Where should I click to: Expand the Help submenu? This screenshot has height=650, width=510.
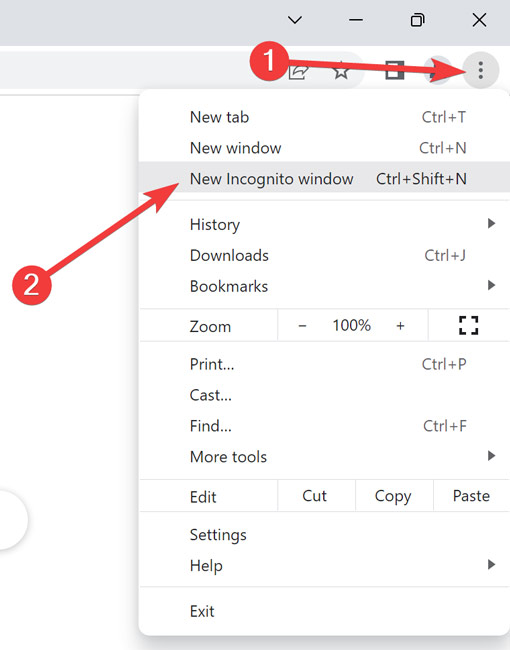325,565
